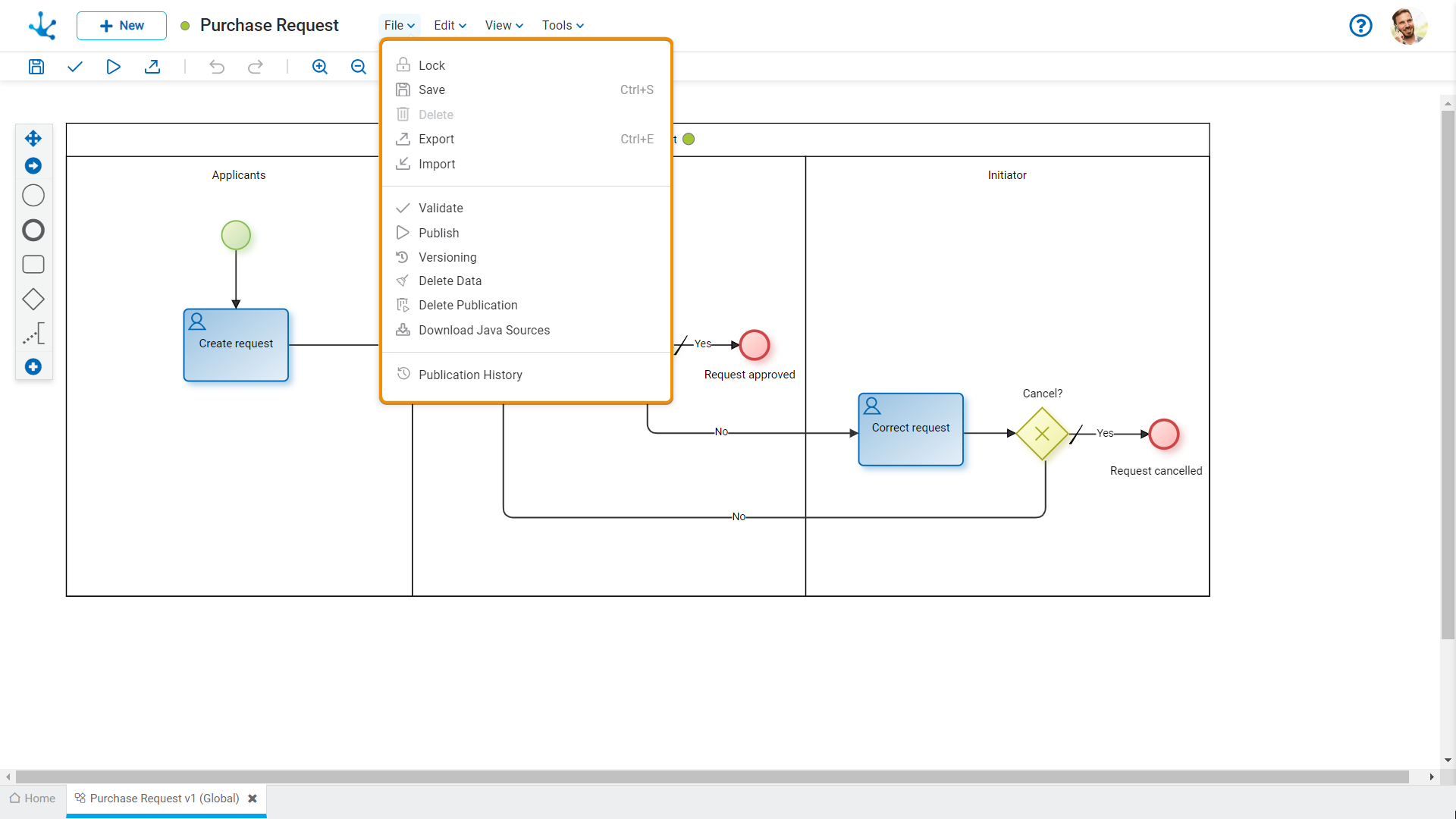Click the validate checkmark toolbar icon

pos(74,67)
